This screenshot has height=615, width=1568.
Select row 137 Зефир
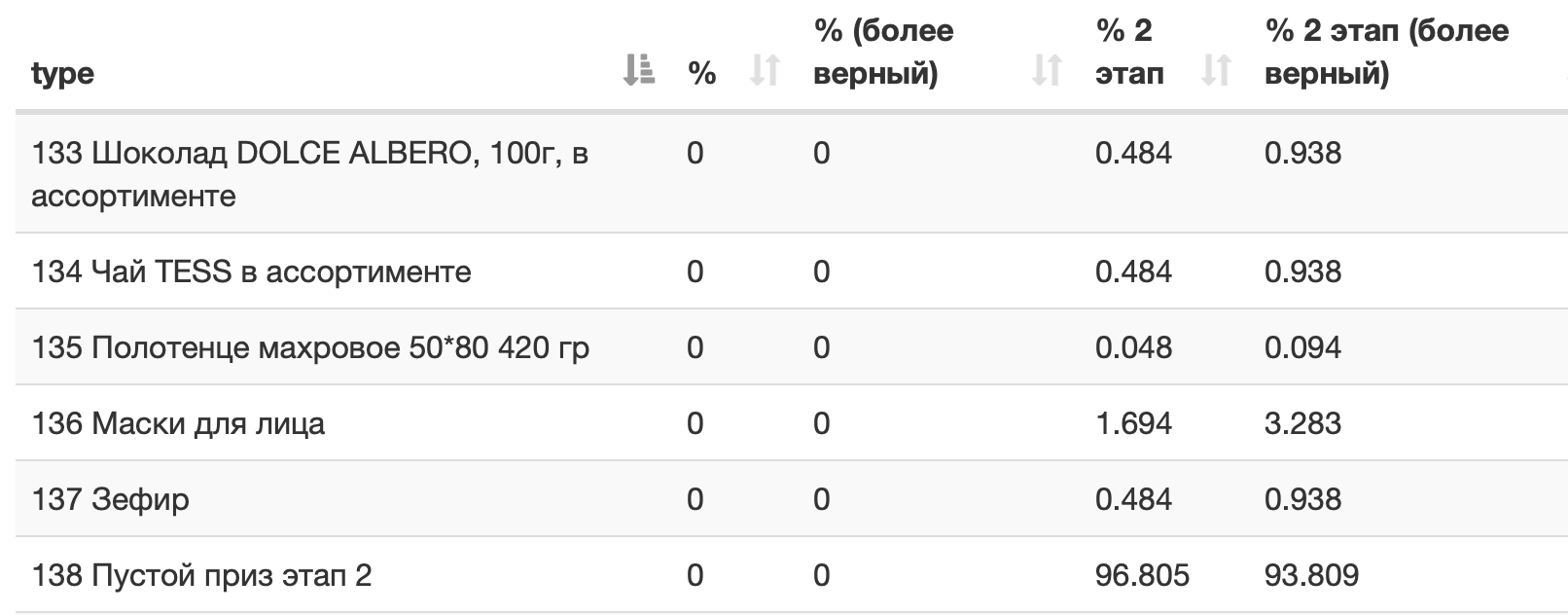coord(791,498)
